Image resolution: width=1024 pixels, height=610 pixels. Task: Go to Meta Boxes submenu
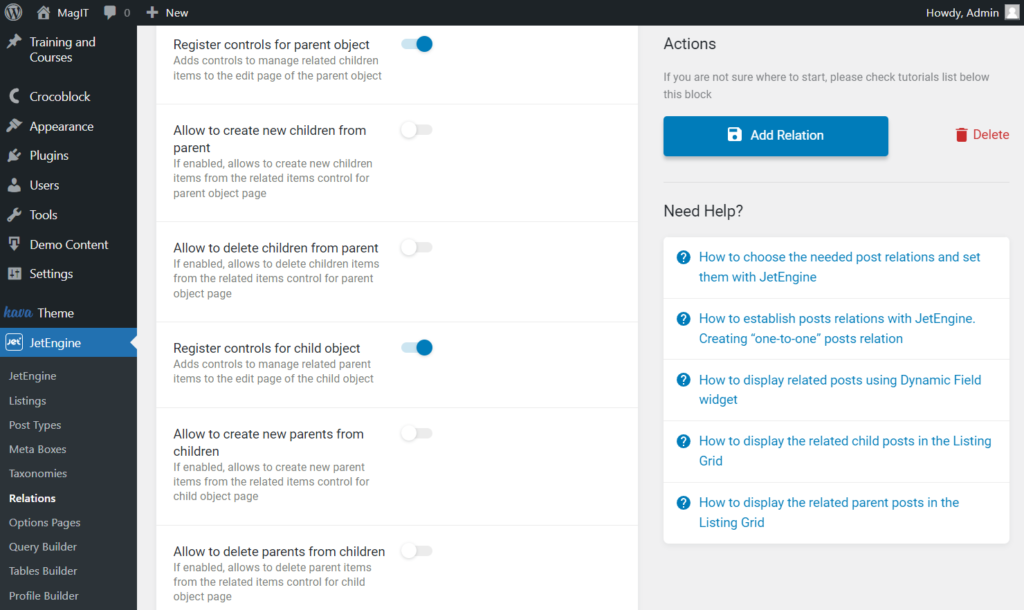[38, 449]
